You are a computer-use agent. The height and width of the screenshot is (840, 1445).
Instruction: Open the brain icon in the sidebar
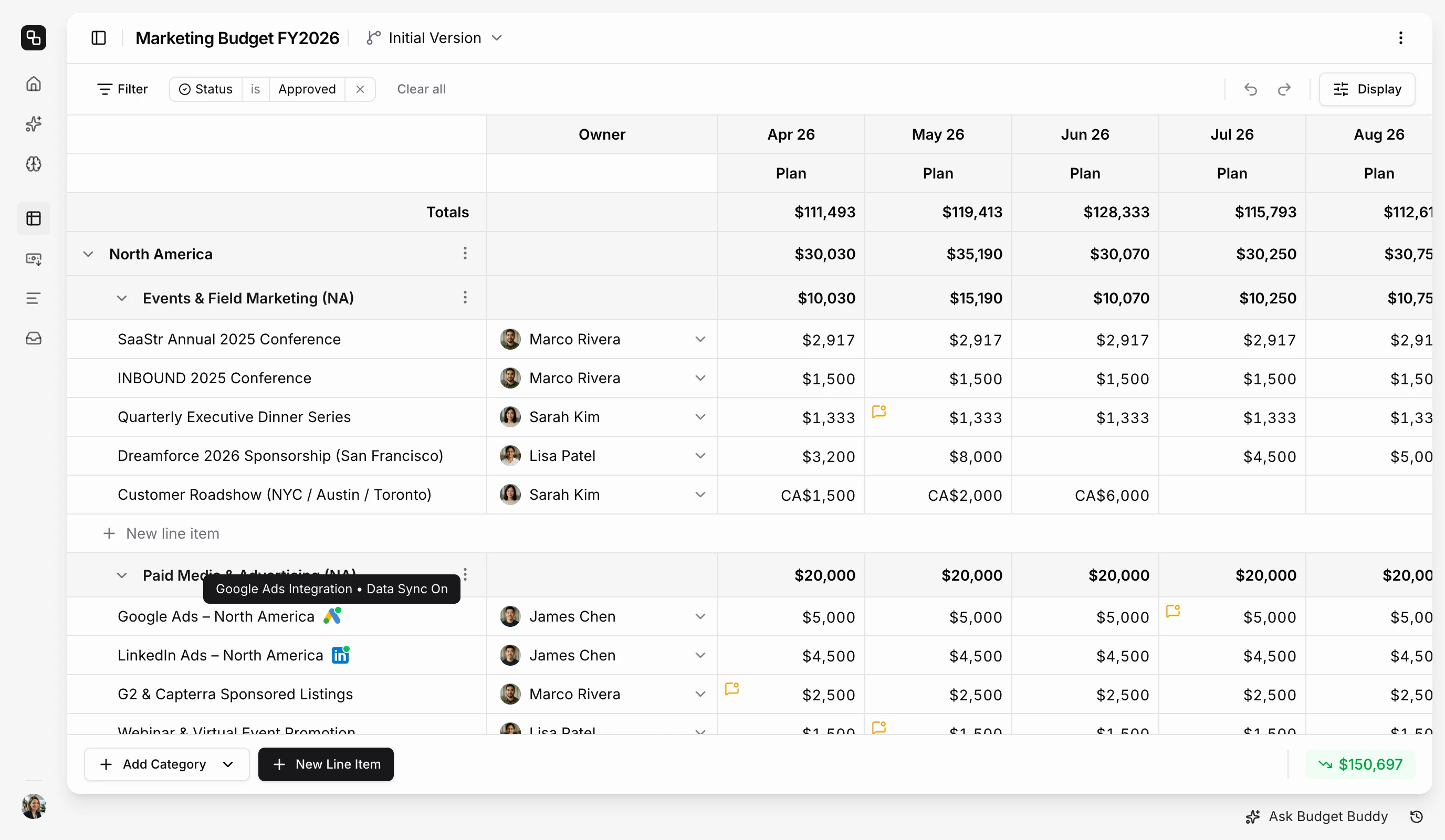point(33,164)
